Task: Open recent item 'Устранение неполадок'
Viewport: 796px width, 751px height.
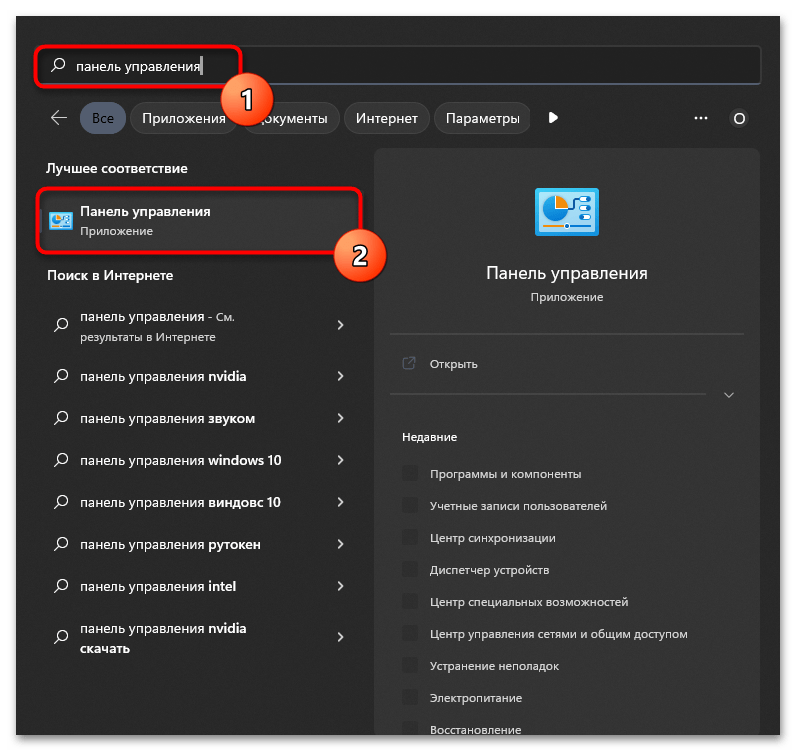Action: coord(494,666)
